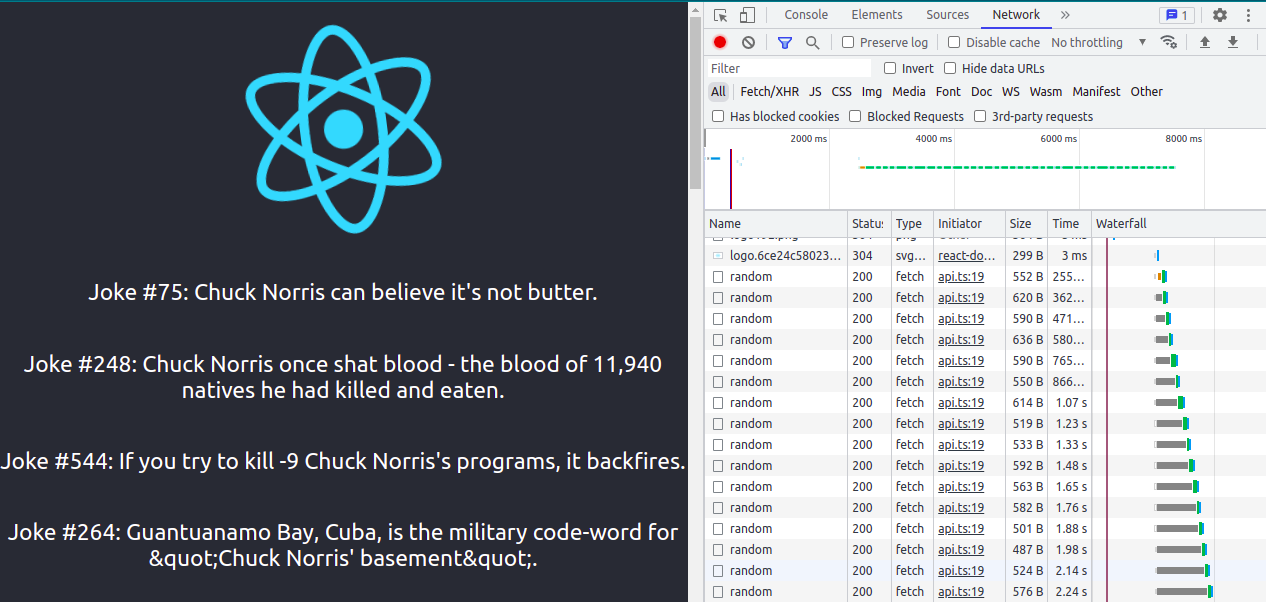This screenshot has width=1266, height=602.
Task: Stop recording network log
Action: 720,42
